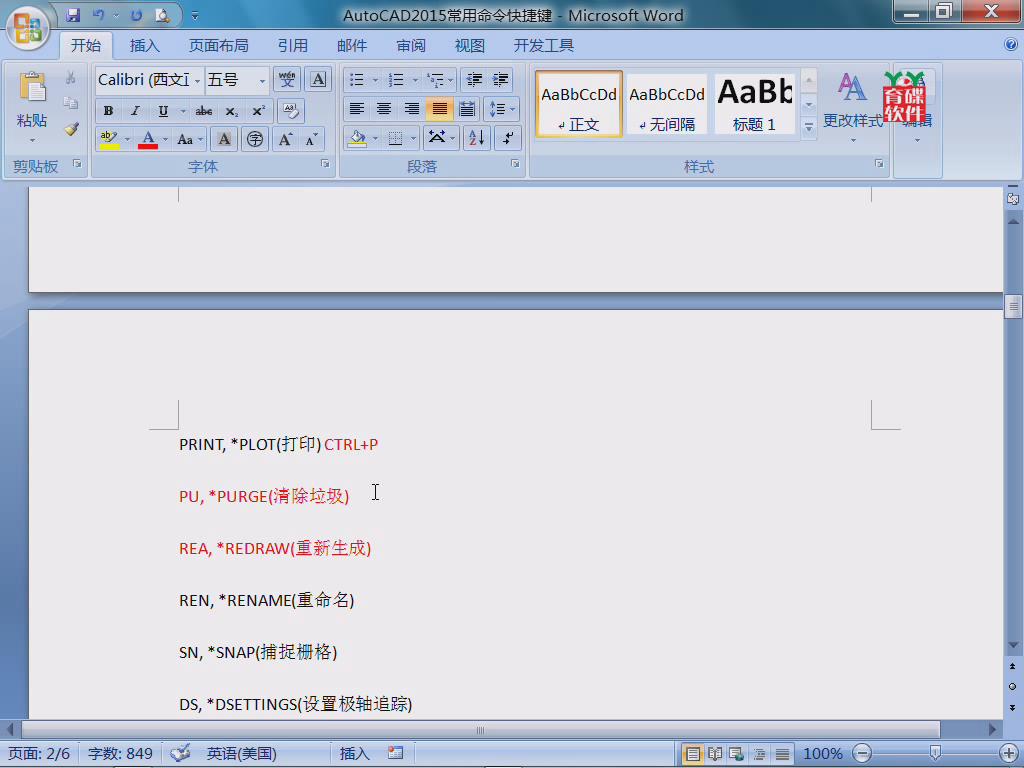Click the distributed alignment icon
1024x768 pixels.
point(467,109)
